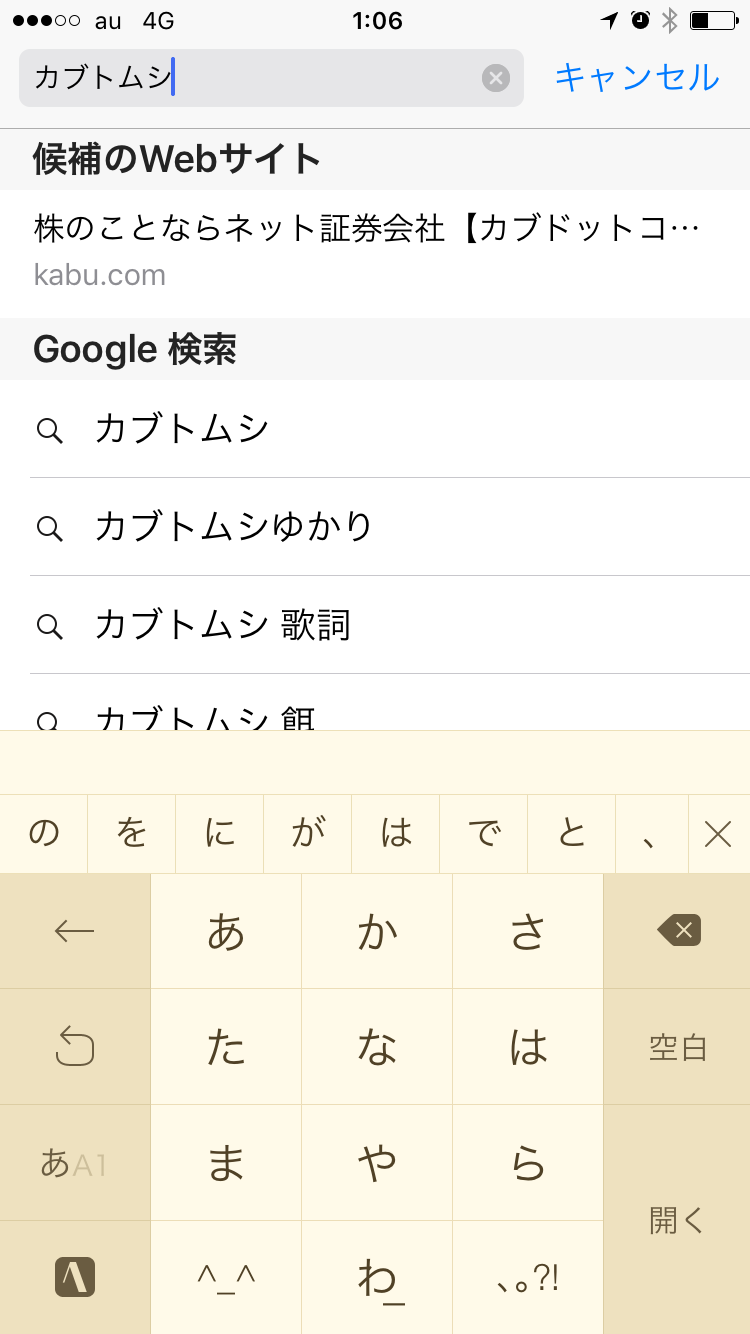Tap search icon beside カブトムシゆかり
Screen dimensions: 750x1334
49,527
